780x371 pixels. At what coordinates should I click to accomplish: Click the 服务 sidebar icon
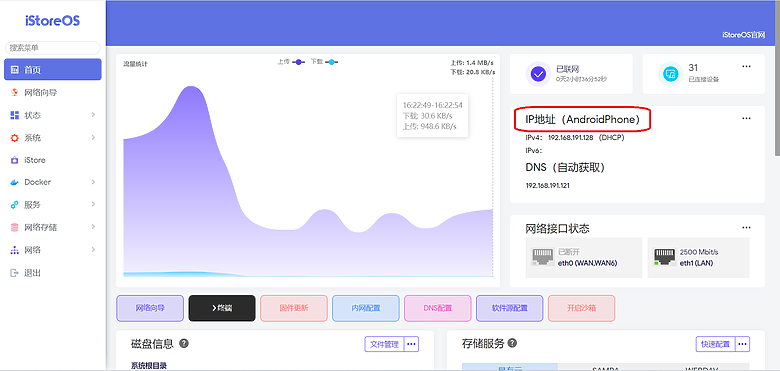[14, 204]
